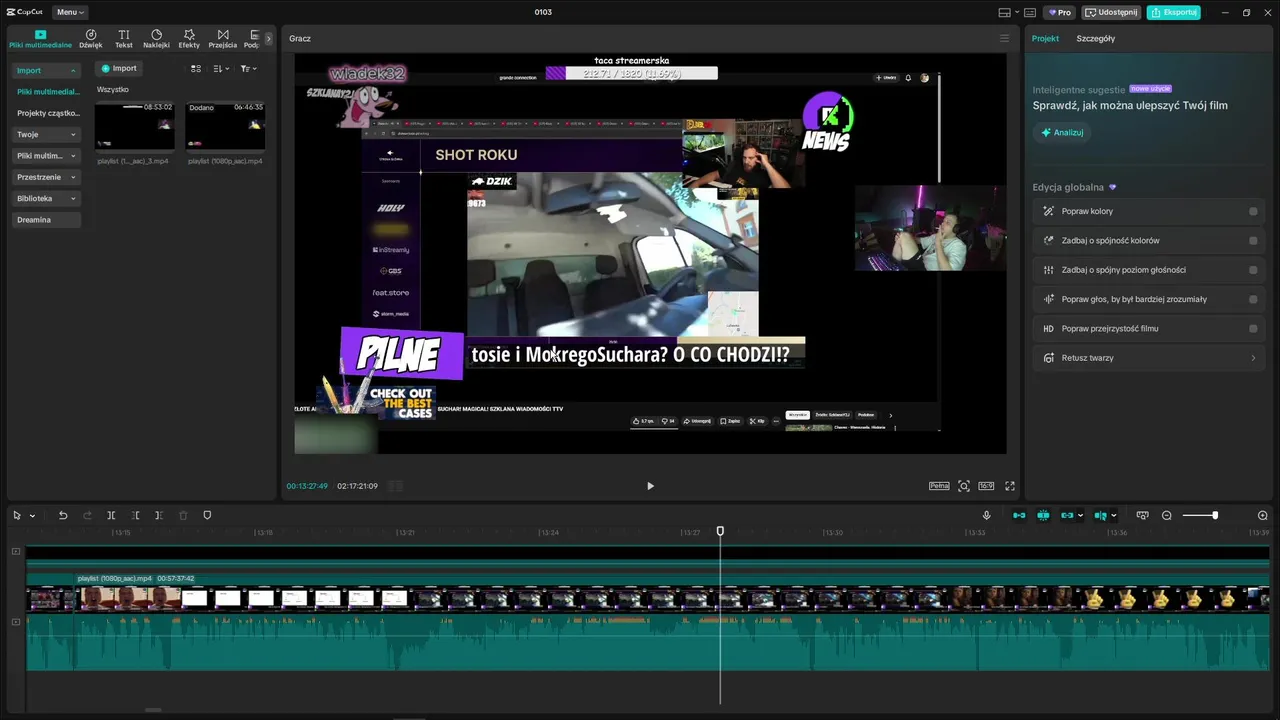Switch to the Projekt tab
The width and height of the screenshot is (1280, 720).
pyautogui.click(x=1045, y=38)
